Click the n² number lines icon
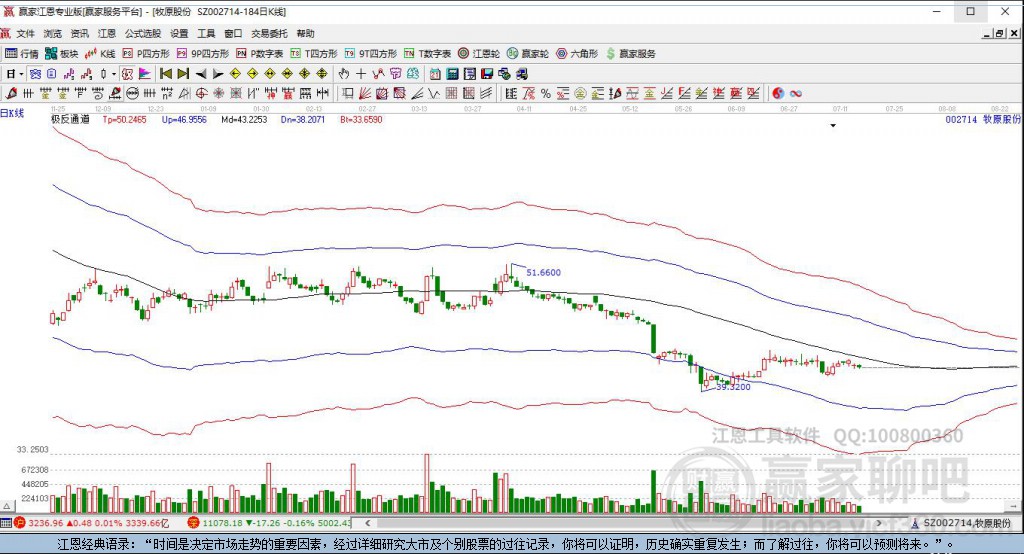The height and width of the screenshot is (554, 1024). point(167,93)
